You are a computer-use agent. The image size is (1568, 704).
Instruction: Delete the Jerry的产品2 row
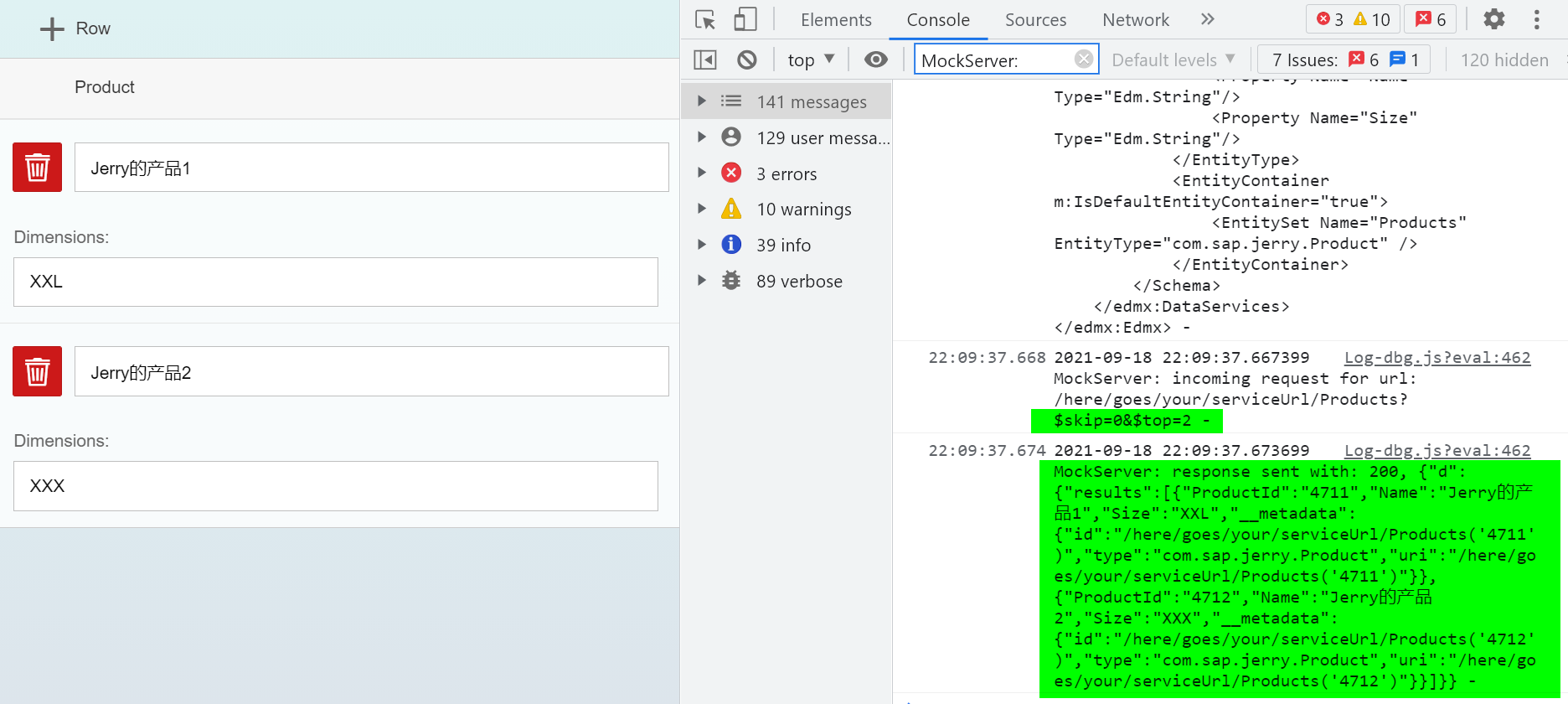coord(38,371)
